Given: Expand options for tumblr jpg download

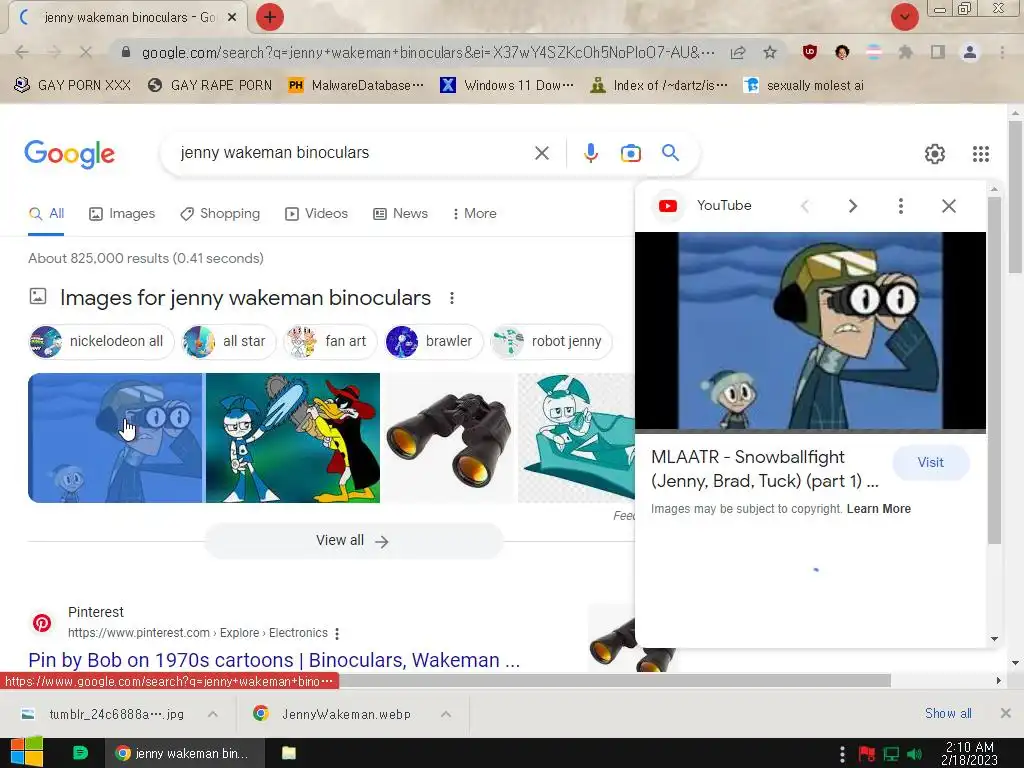Looking at the screenshot, I should 213,714.
